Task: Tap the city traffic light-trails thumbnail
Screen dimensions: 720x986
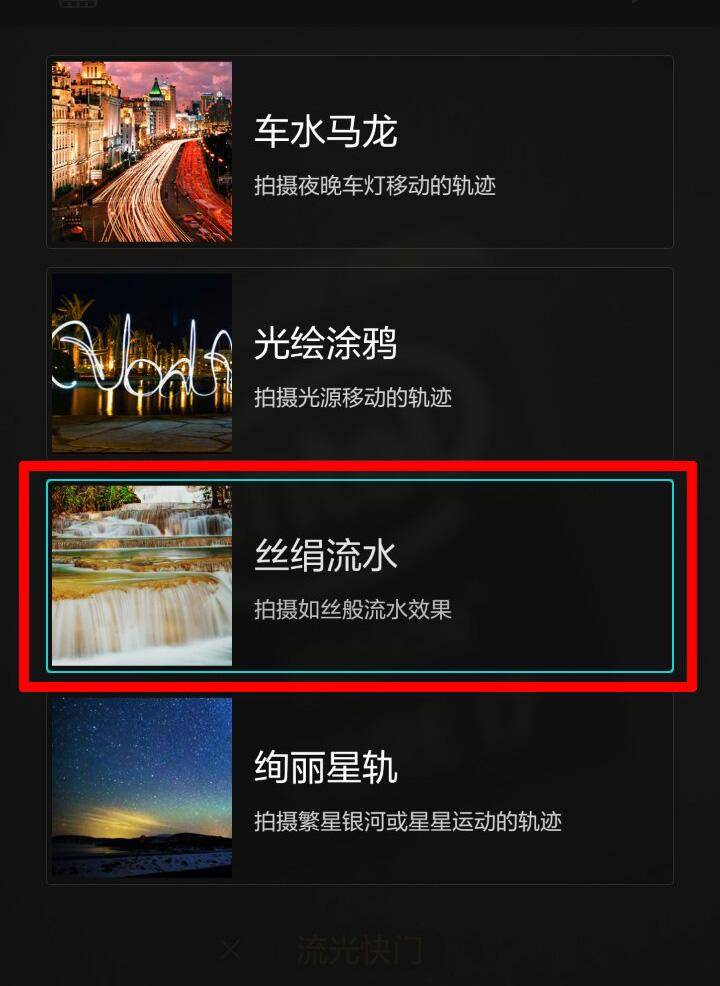Action: tap(142, 152)
